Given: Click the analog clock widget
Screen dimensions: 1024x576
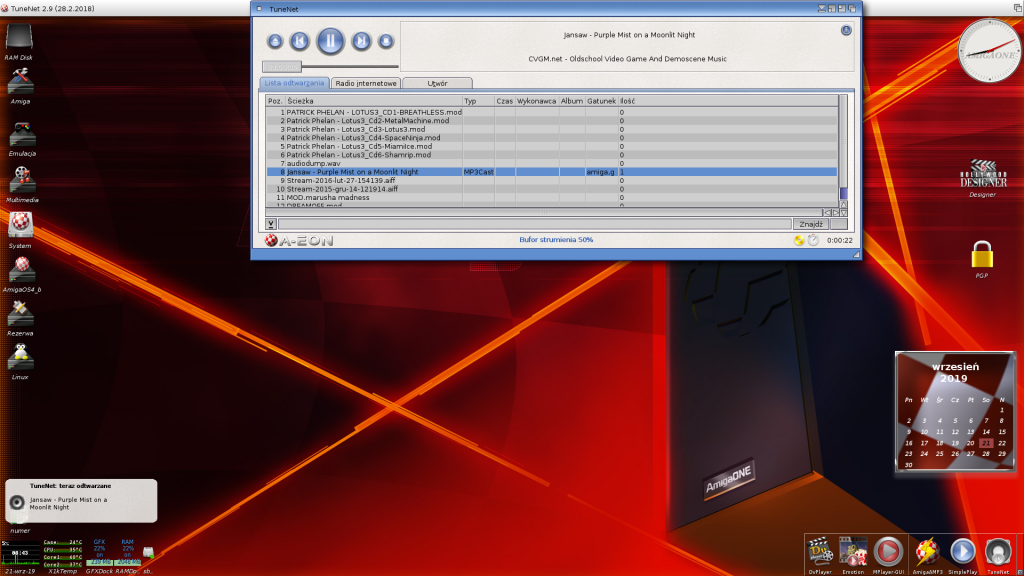Looking at the screenshot, I should click(x=989, y=50).
